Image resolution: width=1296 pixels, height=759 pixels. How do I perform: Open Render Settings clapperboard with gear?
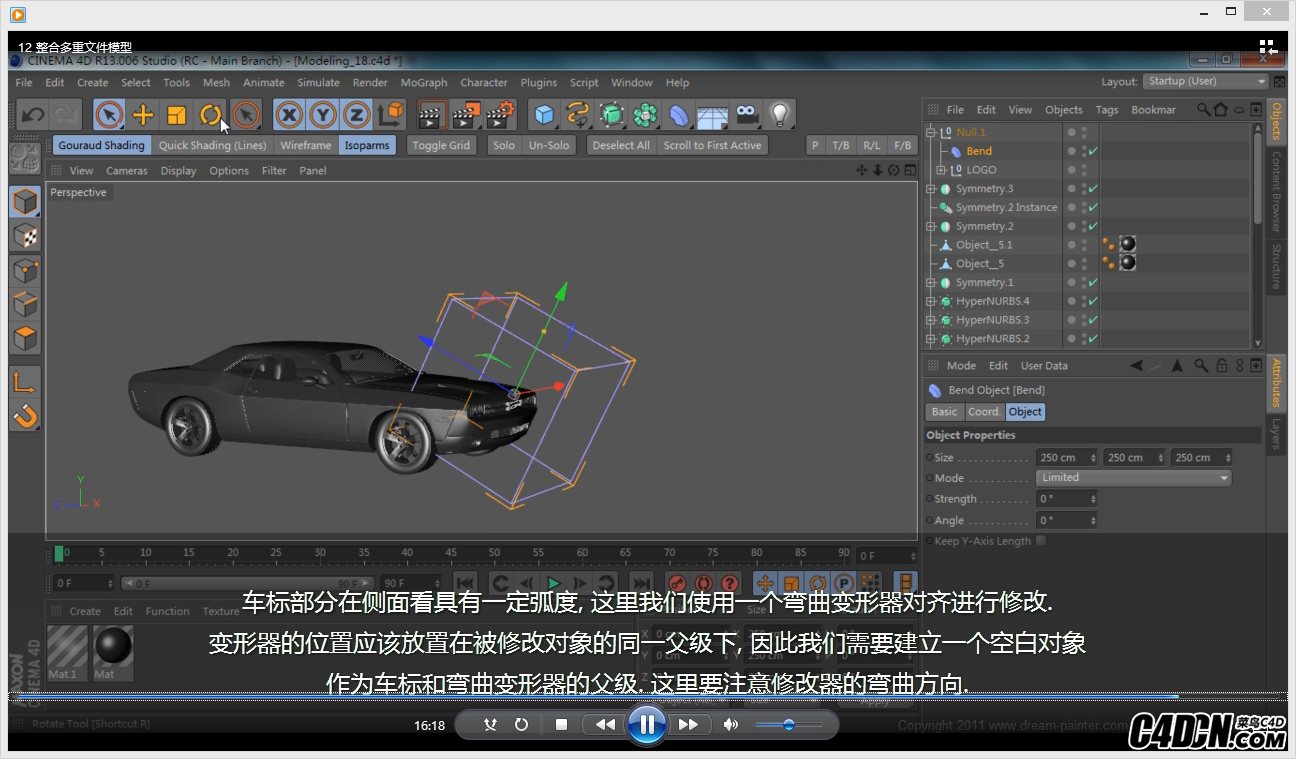click(x=500, y=115)
